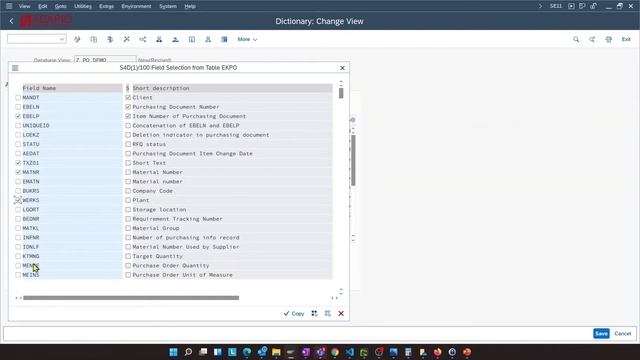Tick the BUKRS field checkbox

[x=18, y=191]
